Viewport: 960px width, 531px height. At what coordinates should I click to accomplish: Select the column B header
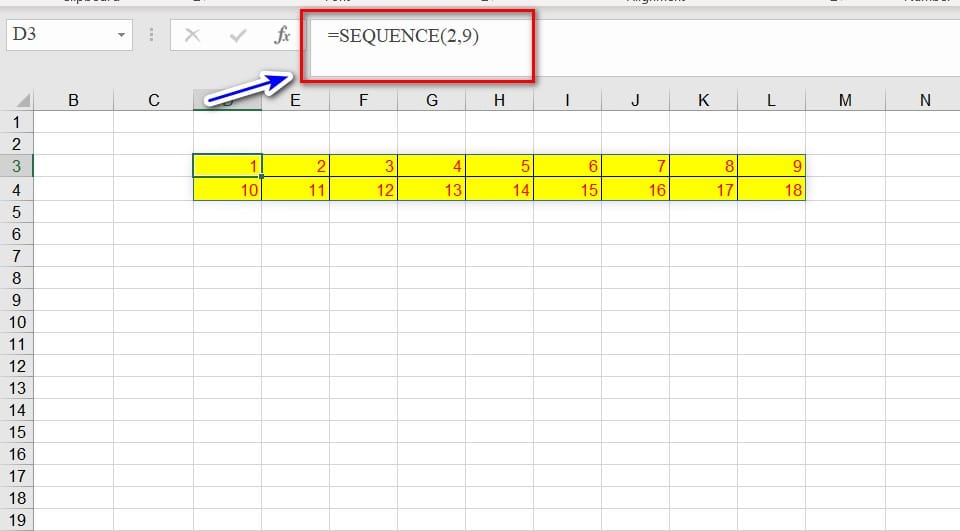pos(73,100)
